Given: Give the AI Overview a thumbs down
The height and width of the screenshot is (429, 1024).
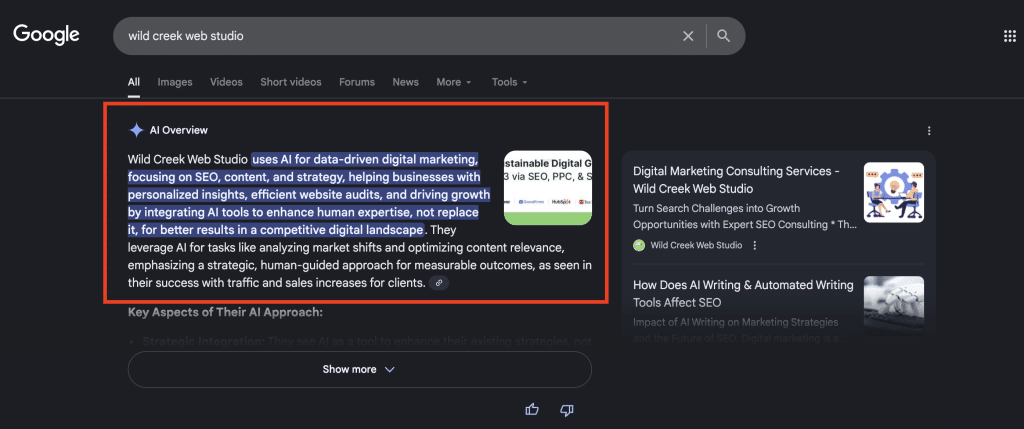Looking at the screenshot, I should point(567,409).
